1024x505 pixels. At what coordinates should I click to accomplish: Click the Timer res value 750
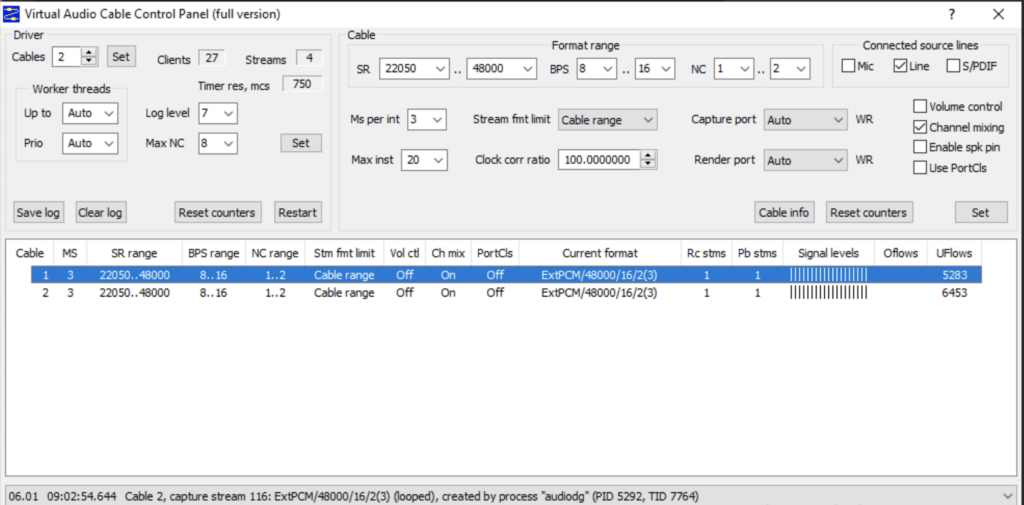coord(302,84)
